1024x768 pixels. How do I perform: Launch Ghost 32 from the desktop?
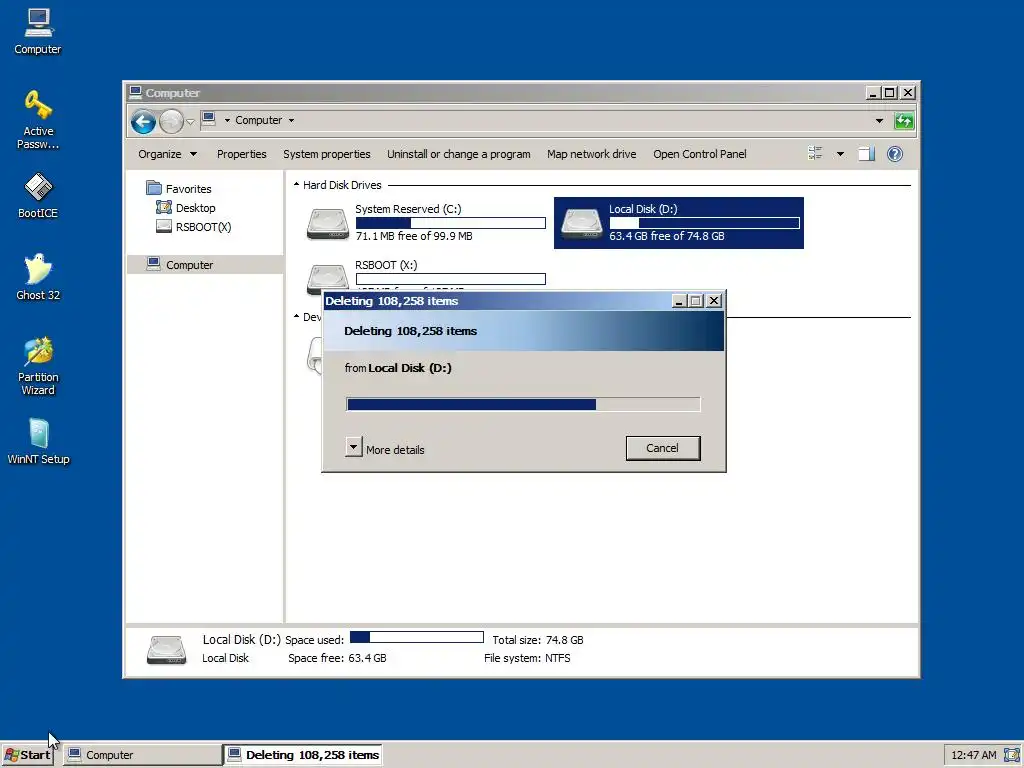point(38,277)
